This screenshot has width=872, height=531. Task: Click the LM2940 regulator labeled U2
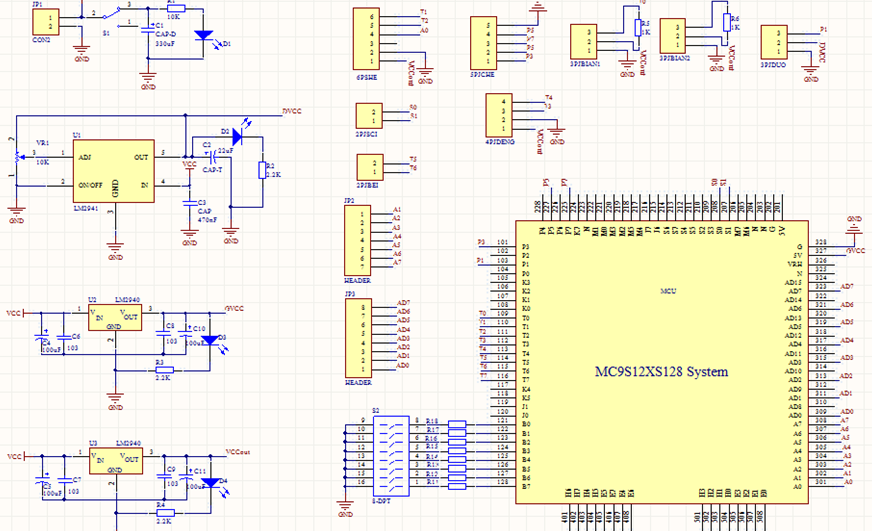(x=115, y=317)
